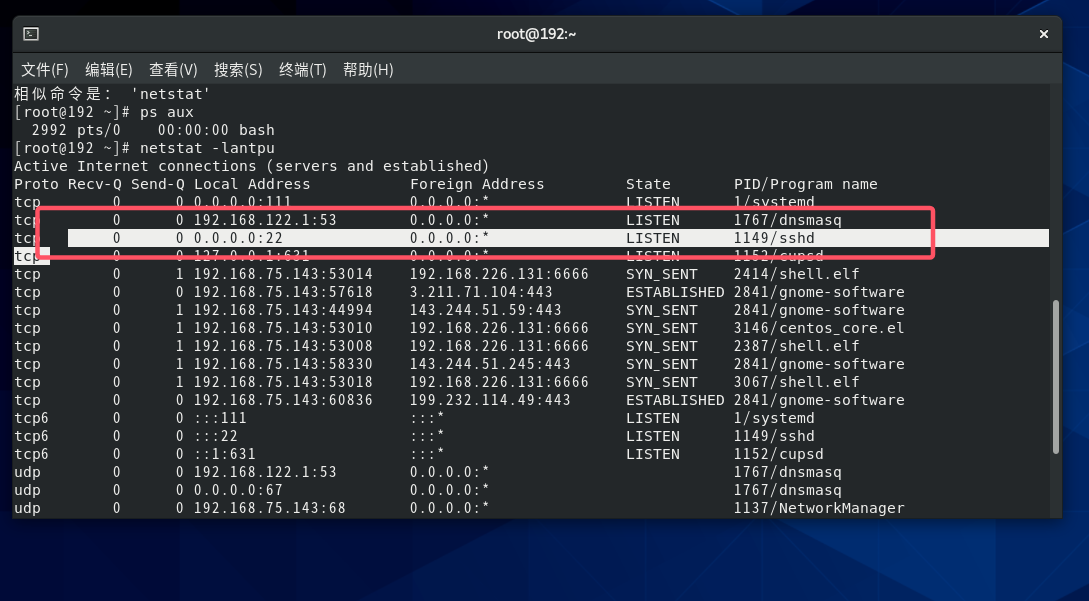The height and width of the screenshot is (601, 1089).
Task: Click local address 192.168.75.143:53014
Action: tap(283, 274)
